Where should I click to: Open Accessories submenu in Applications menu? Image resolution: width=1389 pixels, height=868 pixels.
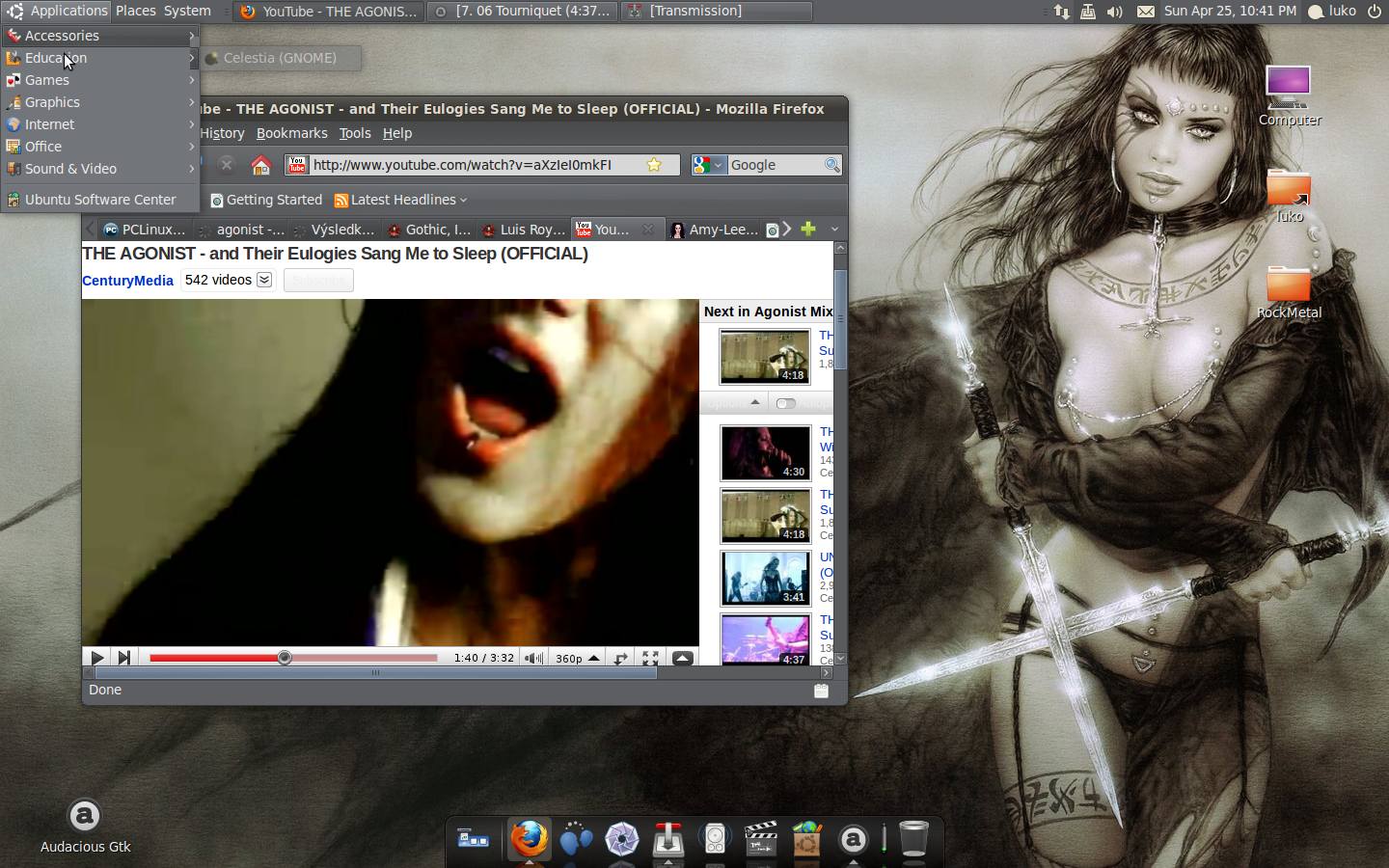(100, 36)
